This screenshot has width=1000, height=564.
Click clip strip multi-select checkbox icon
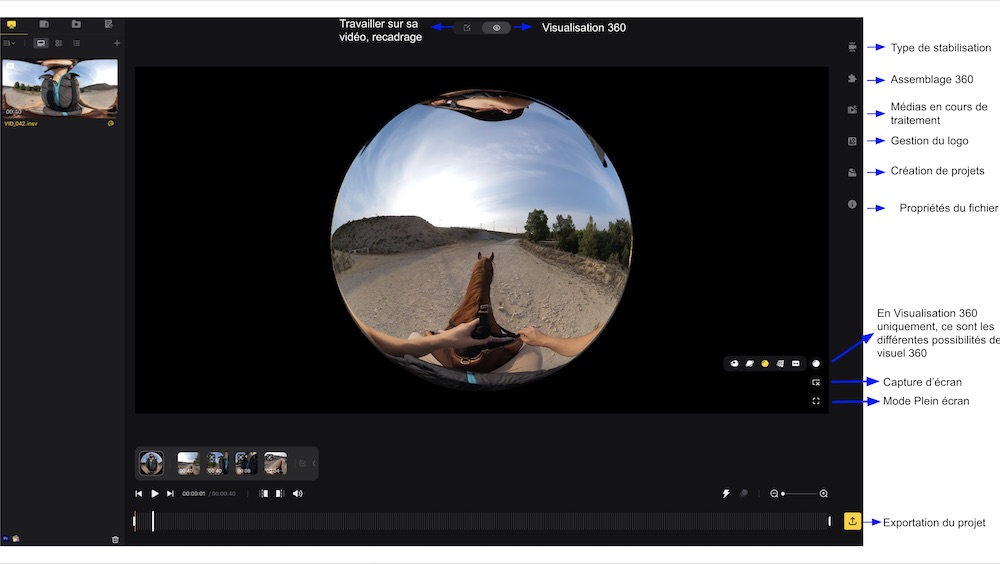point(302,463)
